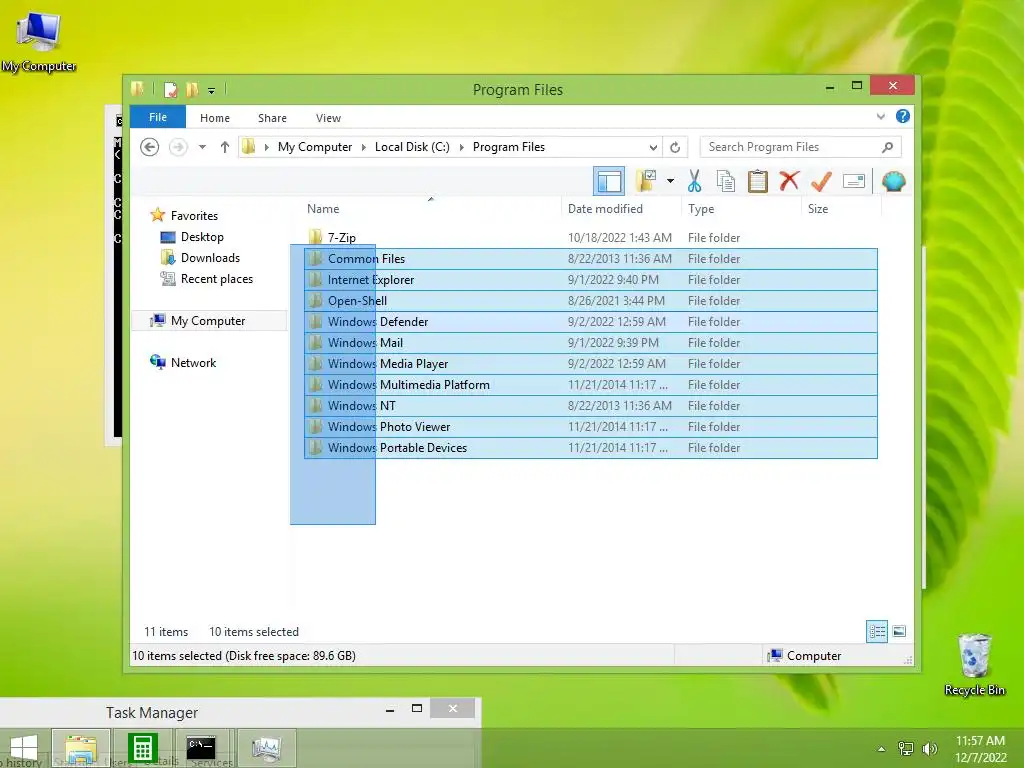
Task: Click My Computer in the address breadcrumb
Action: click(315, 147)
